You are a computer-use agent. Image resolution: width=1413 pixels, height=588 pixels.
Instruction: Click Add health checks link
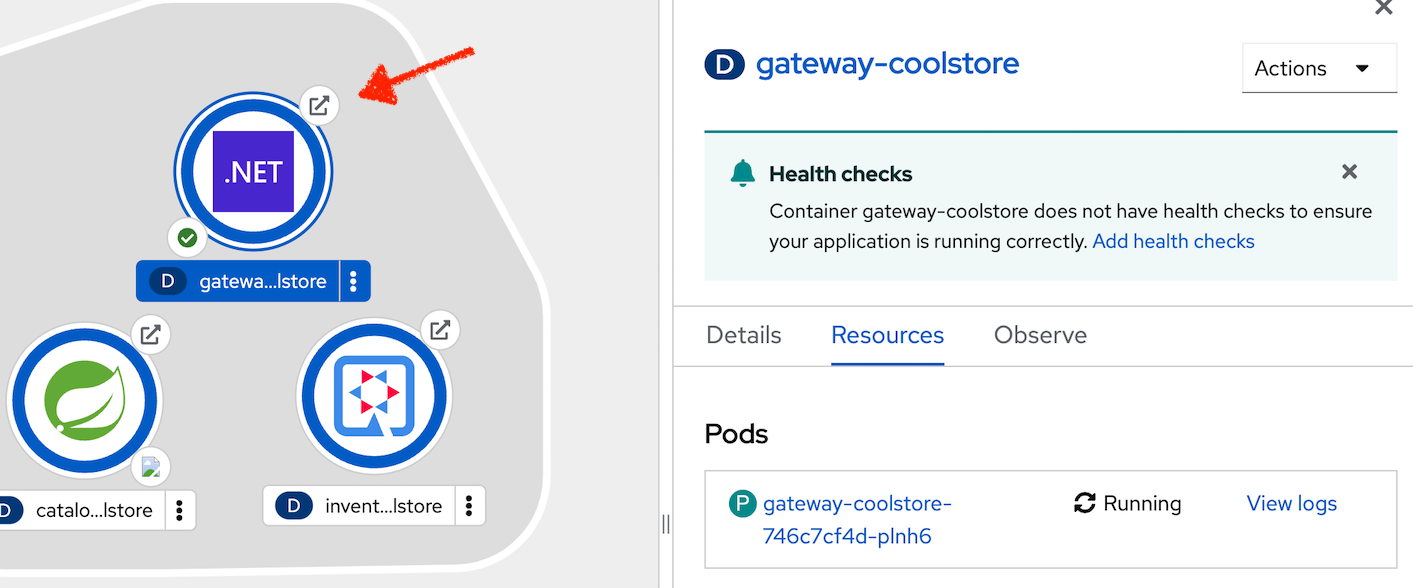[1173, 241]
